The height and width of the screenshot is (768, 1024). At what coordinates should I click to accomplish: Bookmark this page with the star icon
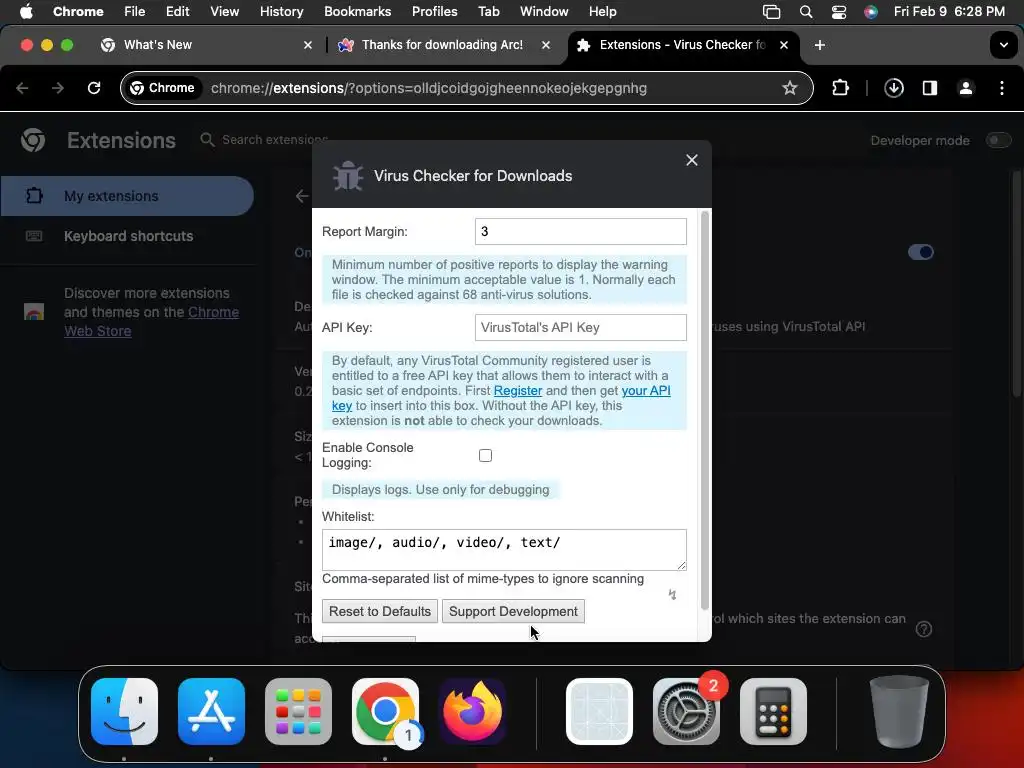click(790, 88)
